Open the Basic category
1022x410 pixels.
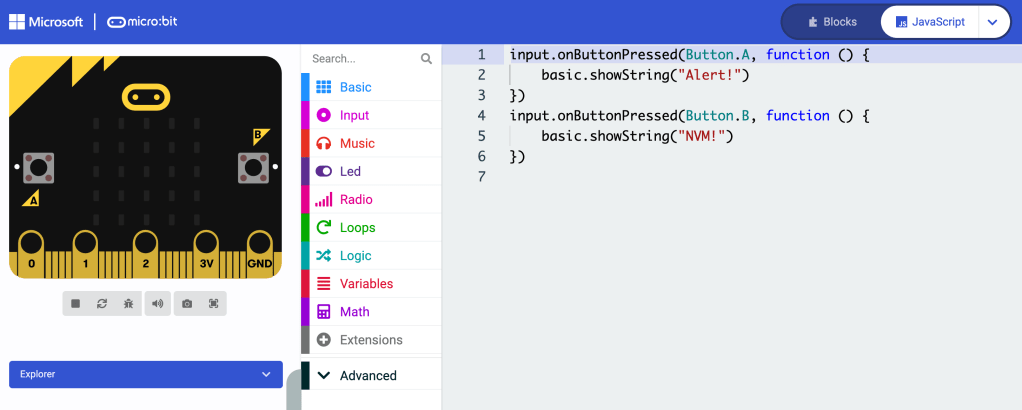coord(355,87)
